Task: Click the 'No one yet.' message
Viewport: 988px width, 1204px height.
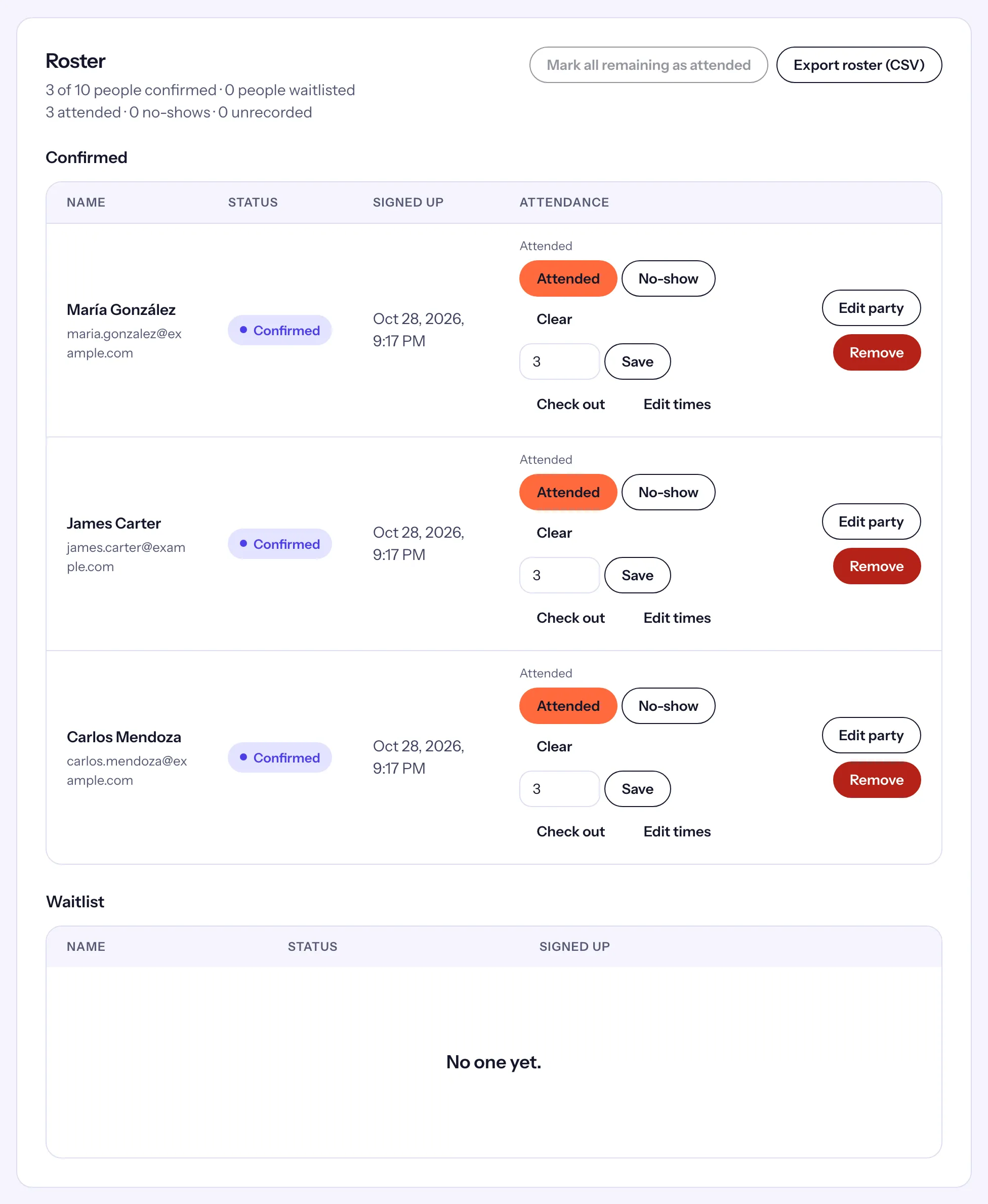Action: (493, 1062)
